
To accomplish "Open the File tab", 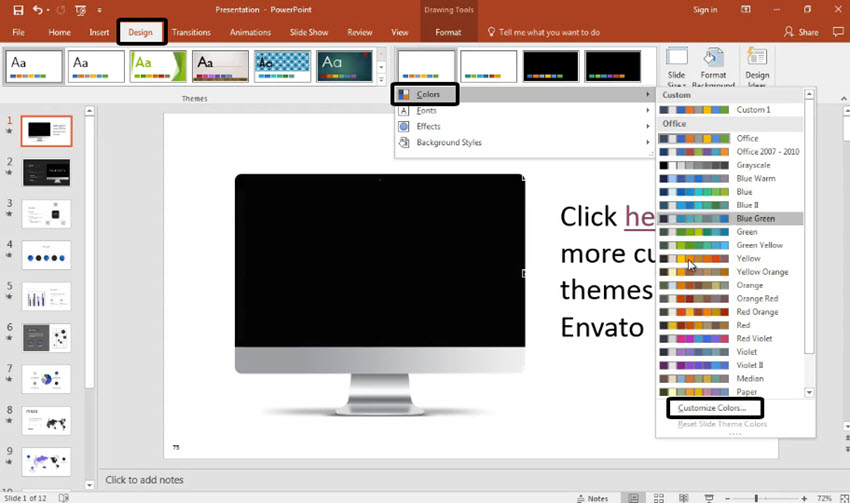I will tap(18, 32).
